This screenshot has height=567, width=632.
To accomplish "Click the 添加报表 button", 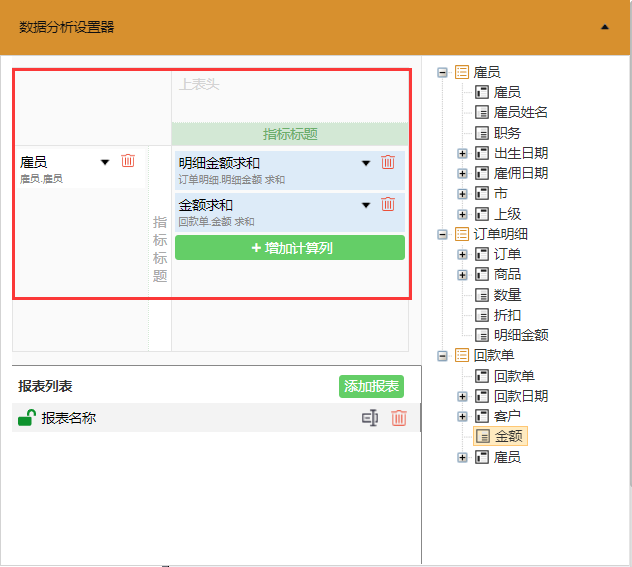I will coord(371,386).
